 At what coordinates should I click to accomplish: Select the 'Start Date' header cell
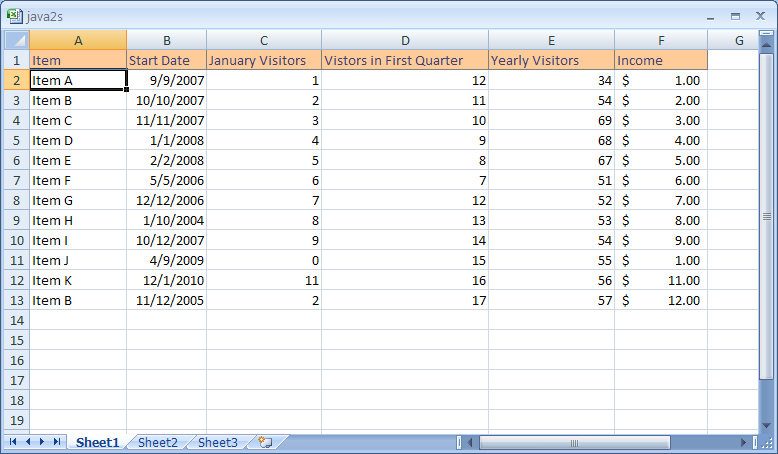click(x=167, y=60)
